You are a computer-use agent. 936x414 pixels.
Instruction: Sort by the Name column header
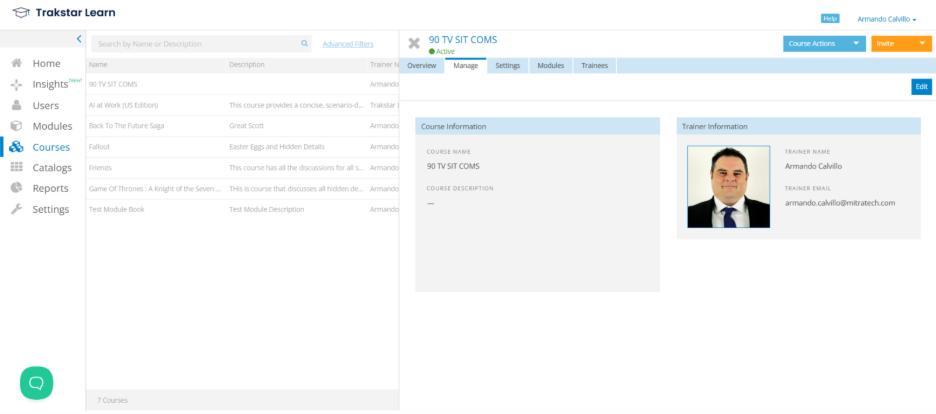point(98,64)
